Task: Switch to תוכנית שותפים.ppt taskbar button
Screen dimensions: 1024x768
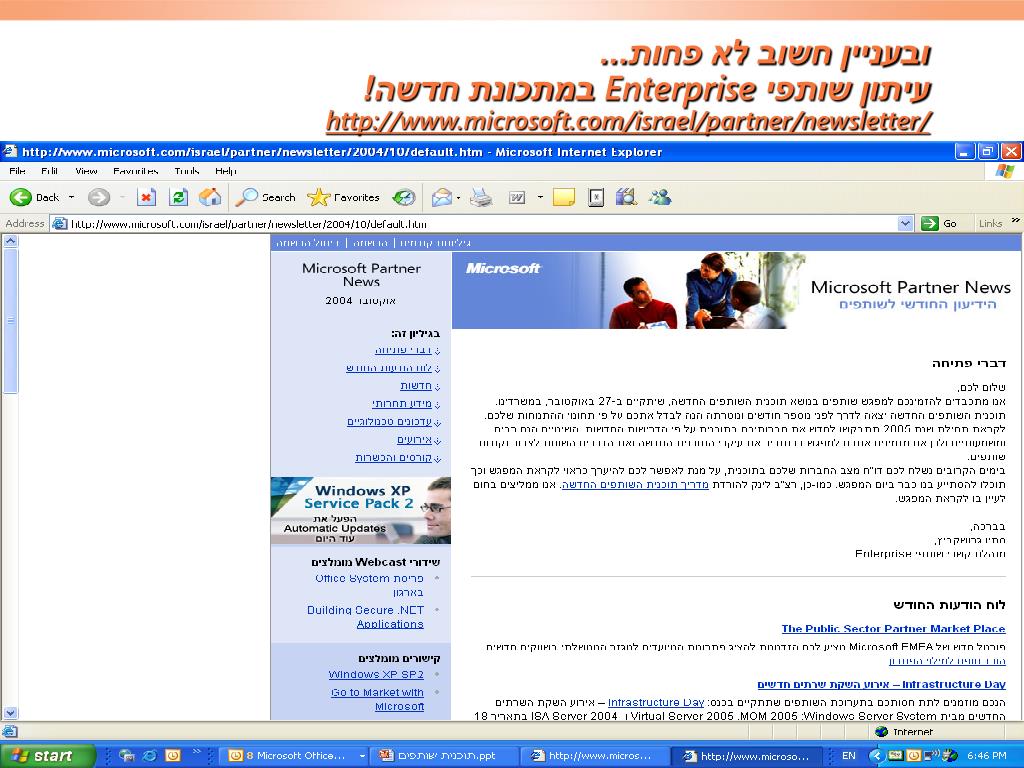Action: (x=443, y=756)
